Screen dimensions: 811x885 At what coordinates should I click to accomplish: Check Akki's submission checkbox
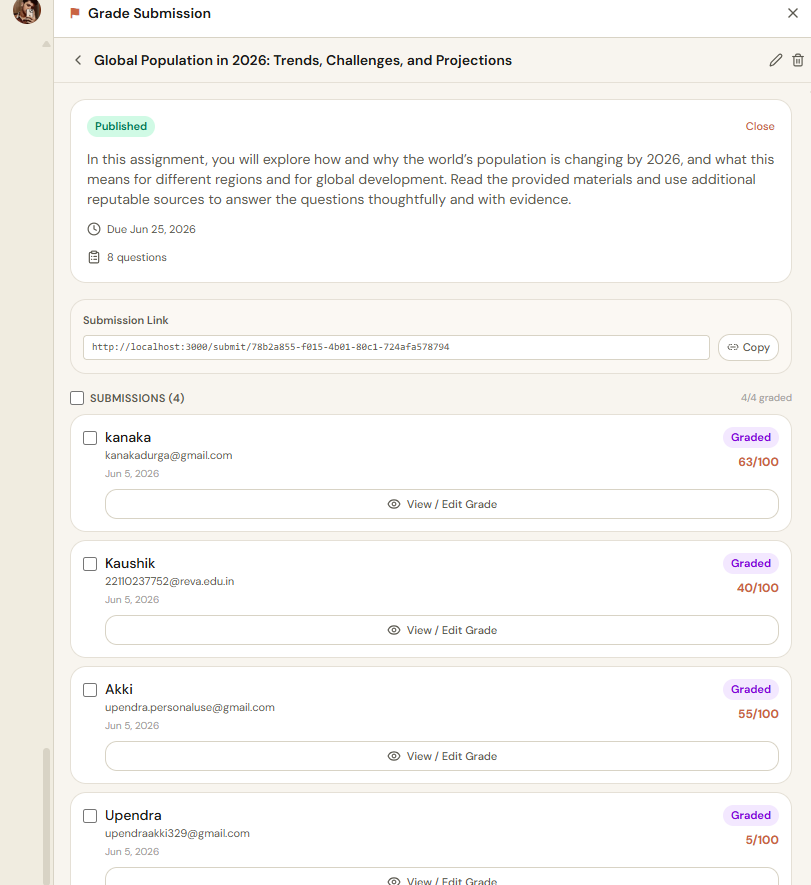90,690
